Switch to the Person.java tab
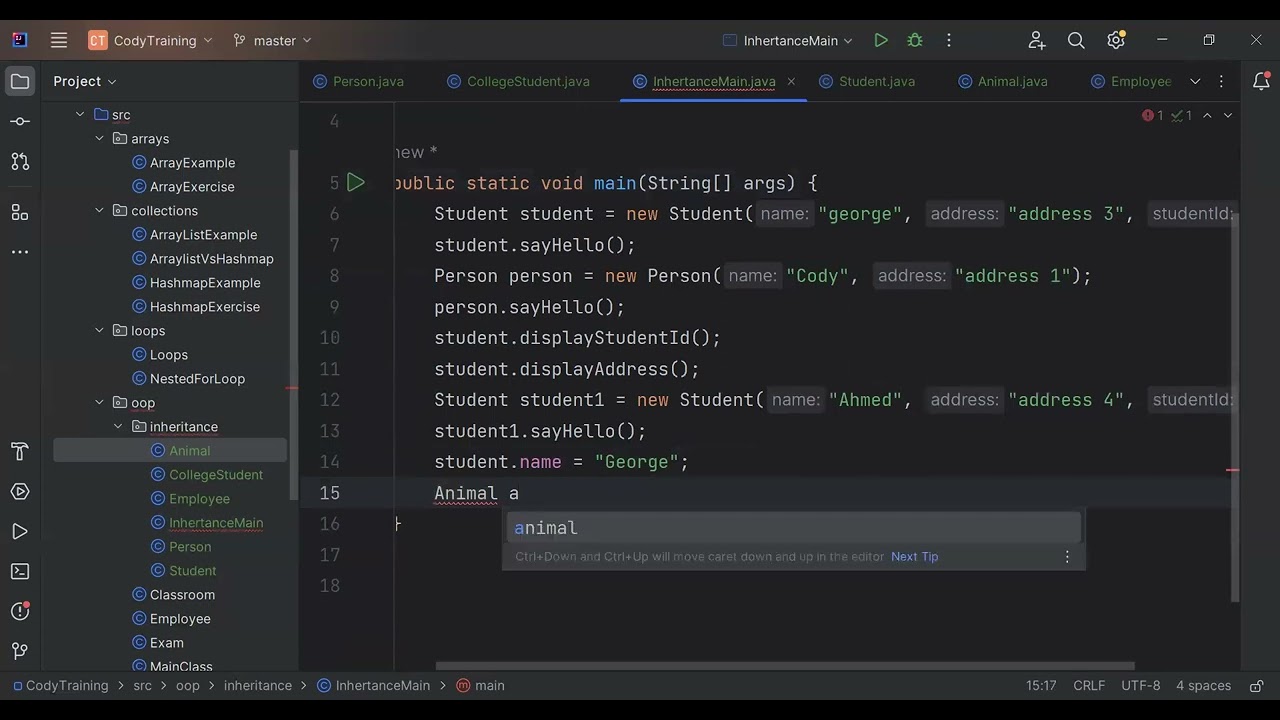 (x=358, y=81)
